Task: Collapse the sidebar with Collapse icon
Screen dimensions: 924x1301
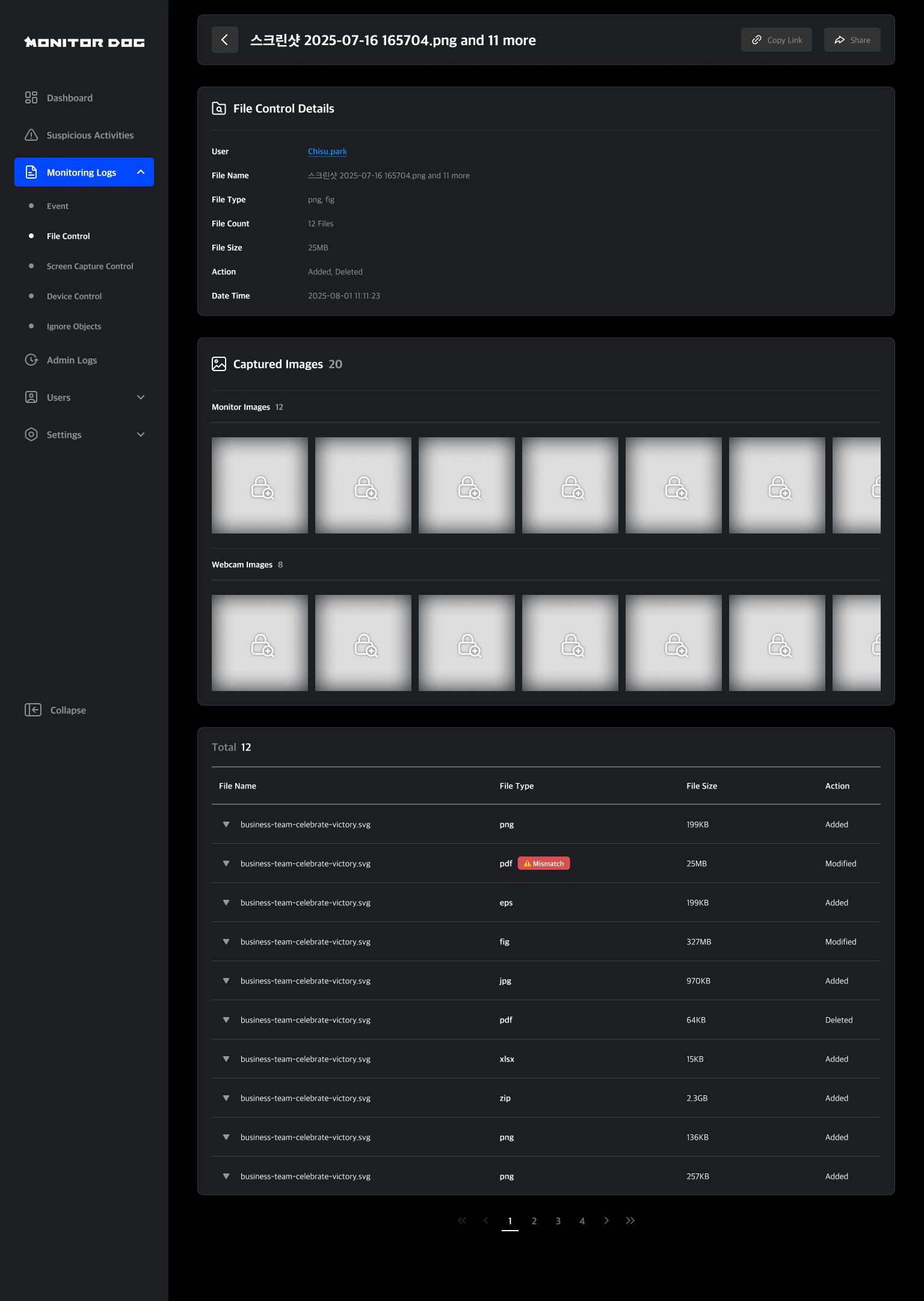Action: [33, 710]
